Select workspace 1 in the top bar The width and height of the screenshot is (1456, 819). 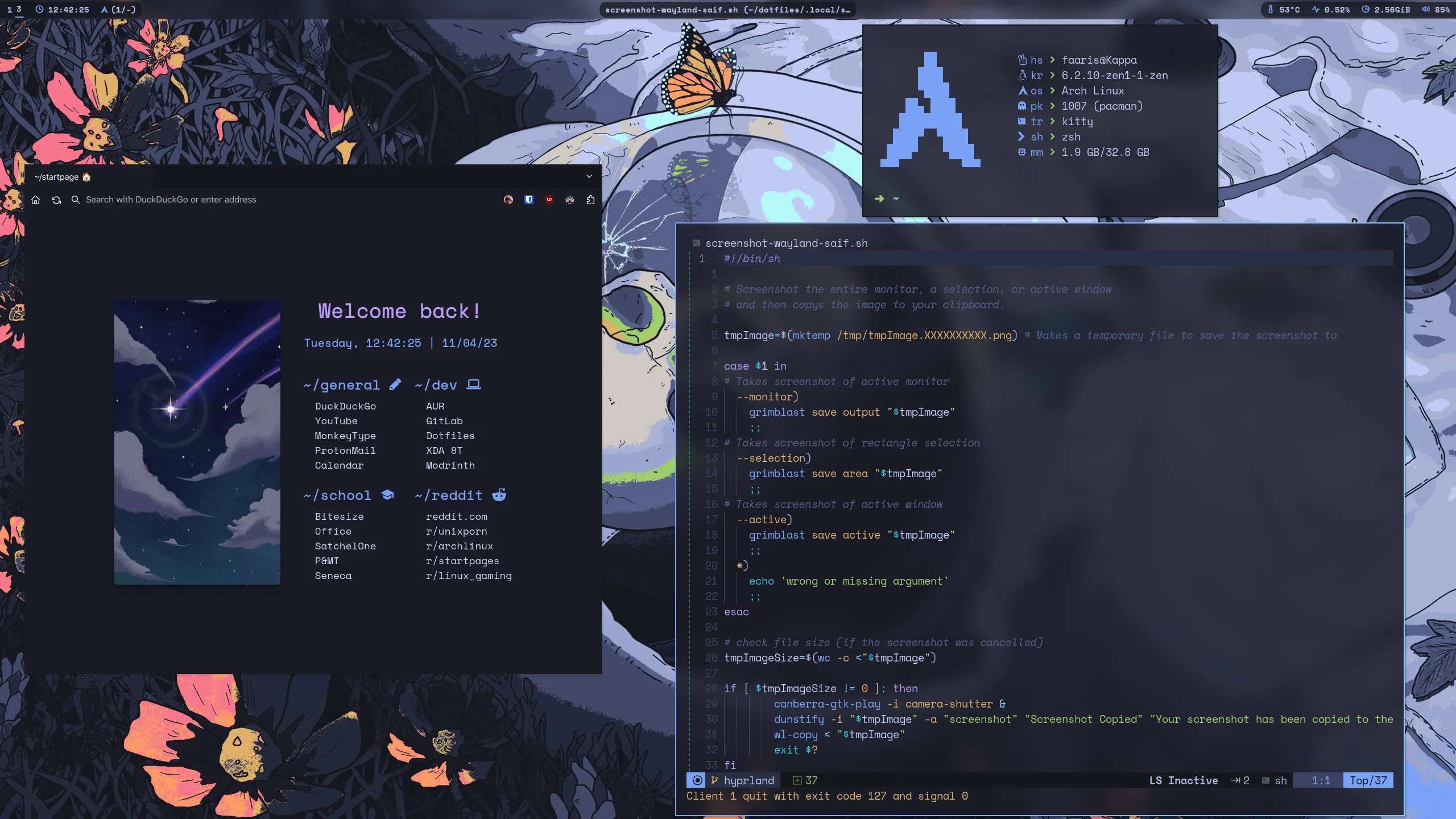pos(9,10)
